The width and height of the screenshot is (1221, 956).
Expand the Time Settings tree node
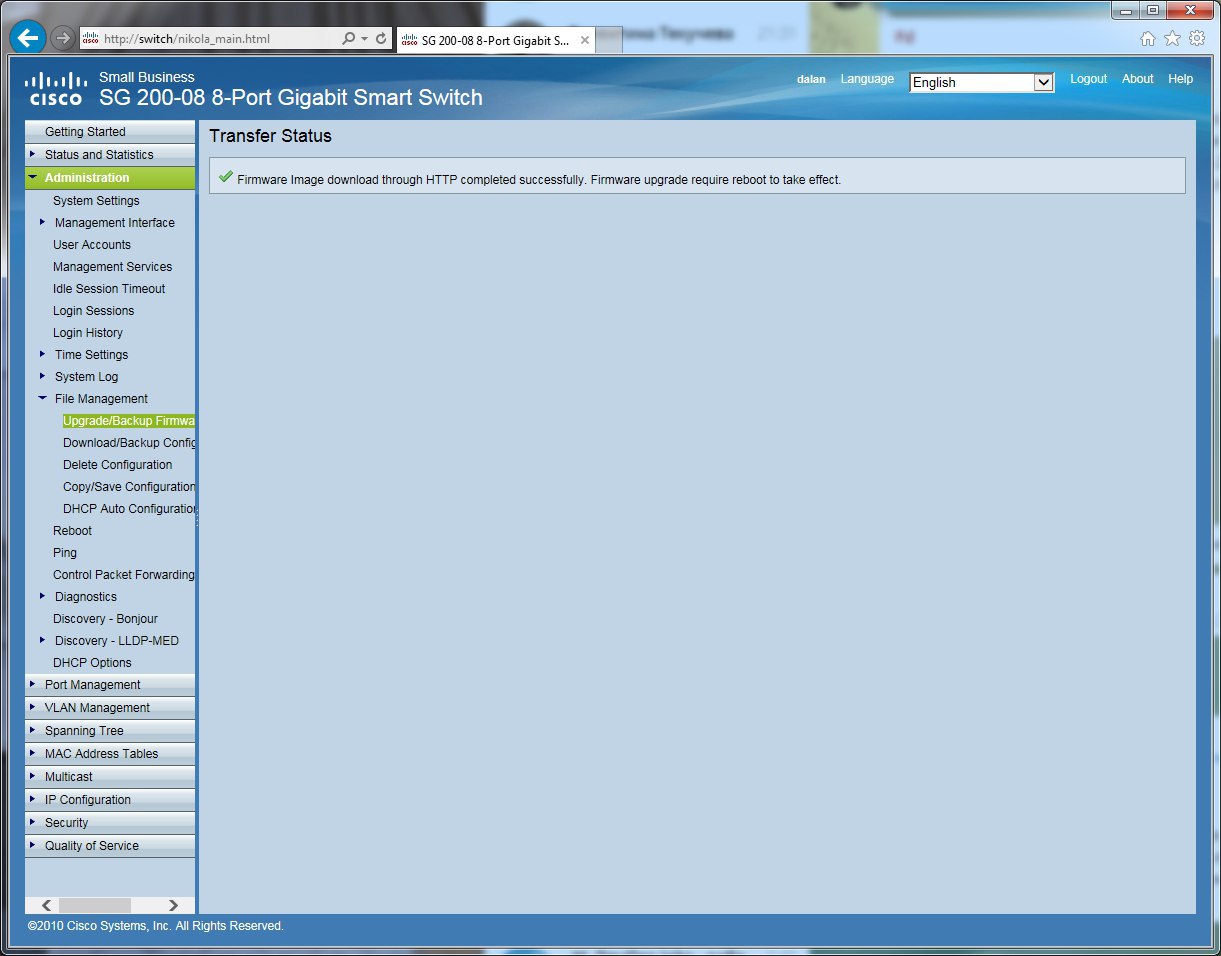(x=42, y=354)
